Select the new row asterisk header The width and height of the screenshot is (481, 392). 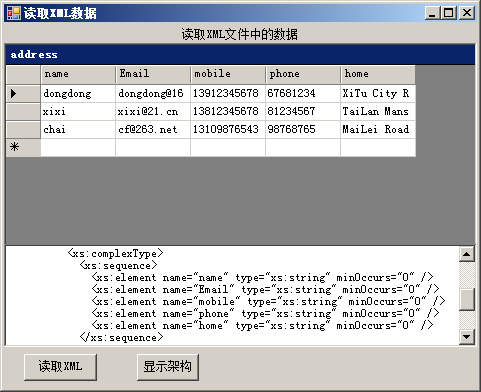click(x=23, y=147)
